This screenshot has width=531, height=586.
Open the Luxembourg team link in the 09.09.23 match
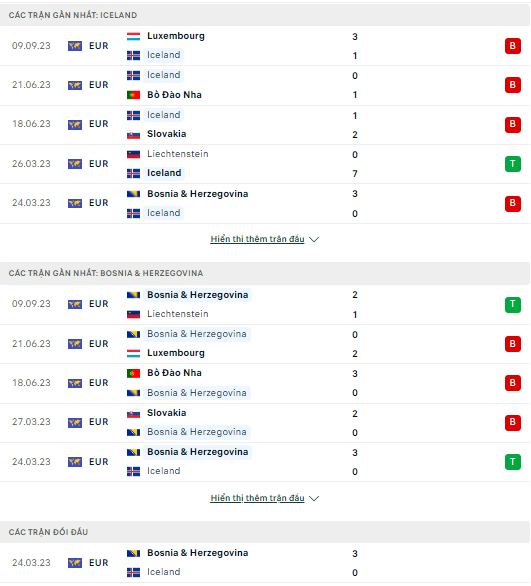176,36
